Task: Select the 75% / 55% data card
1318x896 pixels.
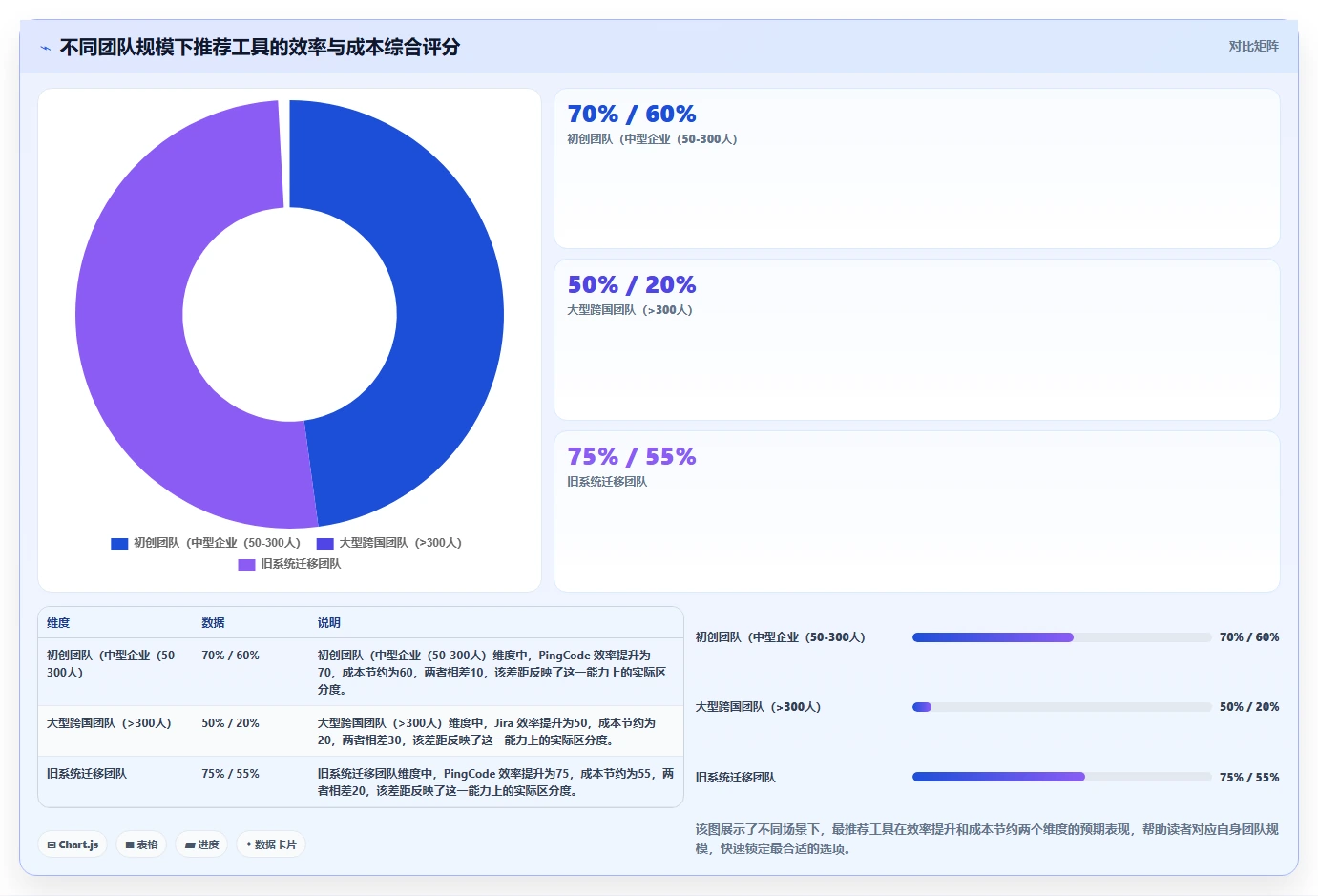Action: (x=917, y=511)
